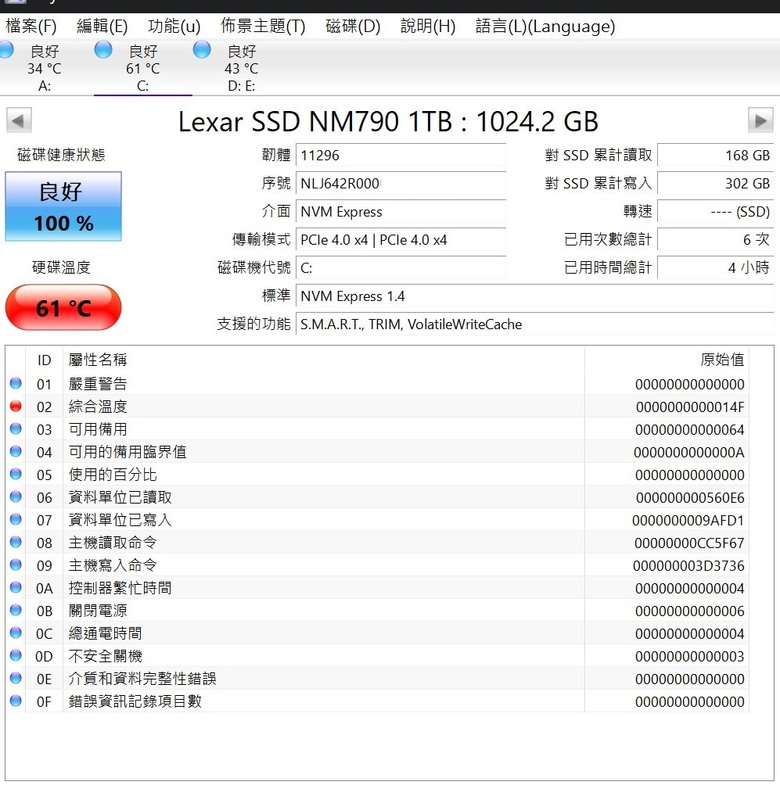The image size is (780, 785).
Task: Open the 磁碟(D) menu
Action: [353, 26]
